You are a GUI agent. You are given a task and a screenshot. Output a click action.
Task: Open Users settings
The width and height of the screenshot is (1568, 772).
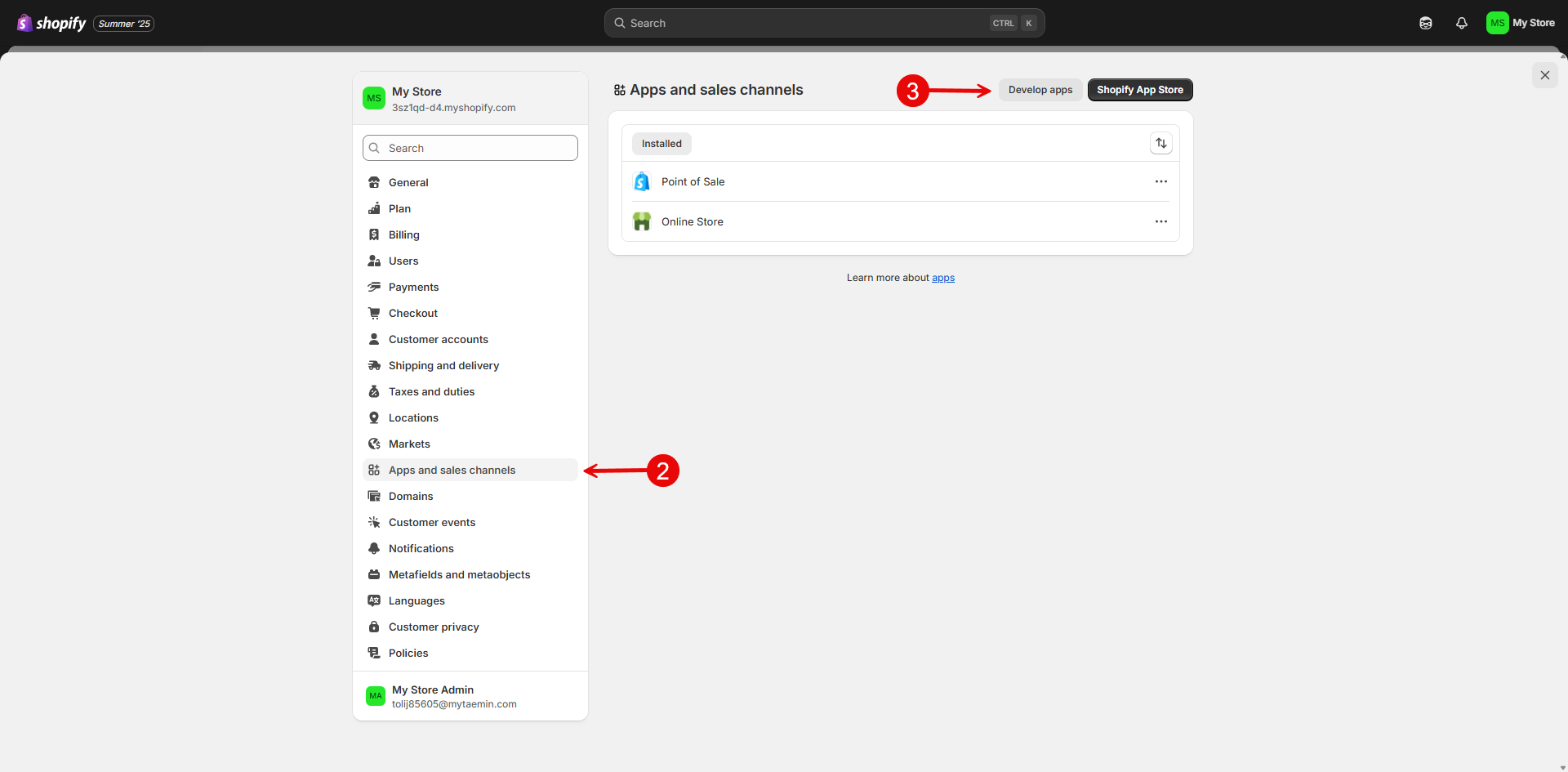(x=470, y=261)
